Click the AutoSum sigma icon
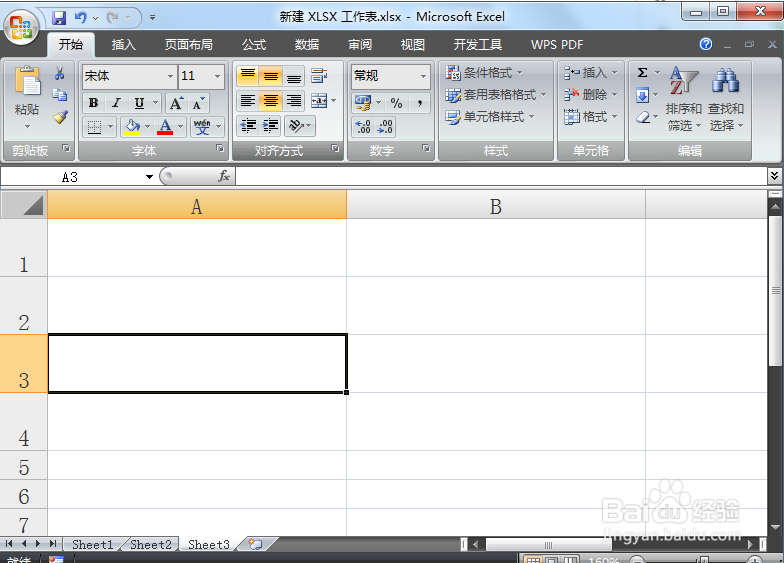784x563 pixels. pos(643,73)
